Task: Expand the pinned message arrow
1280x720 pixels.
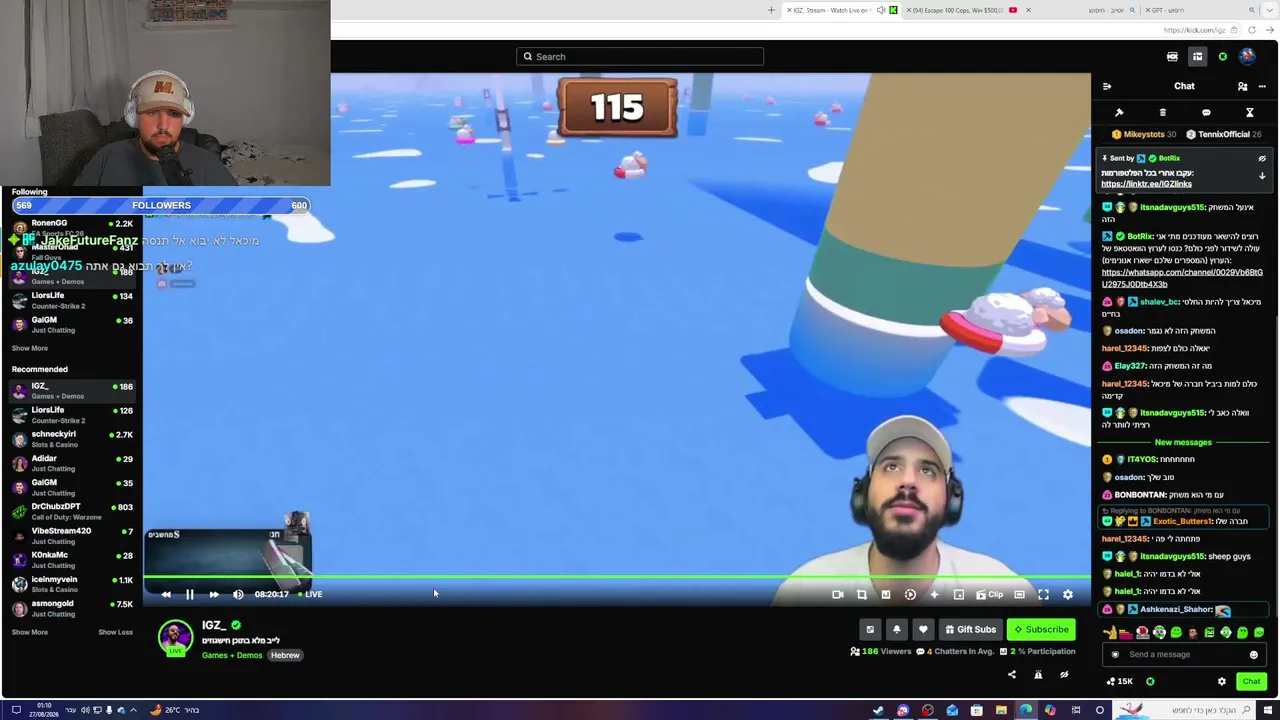Action: [x=1262, y=176]
